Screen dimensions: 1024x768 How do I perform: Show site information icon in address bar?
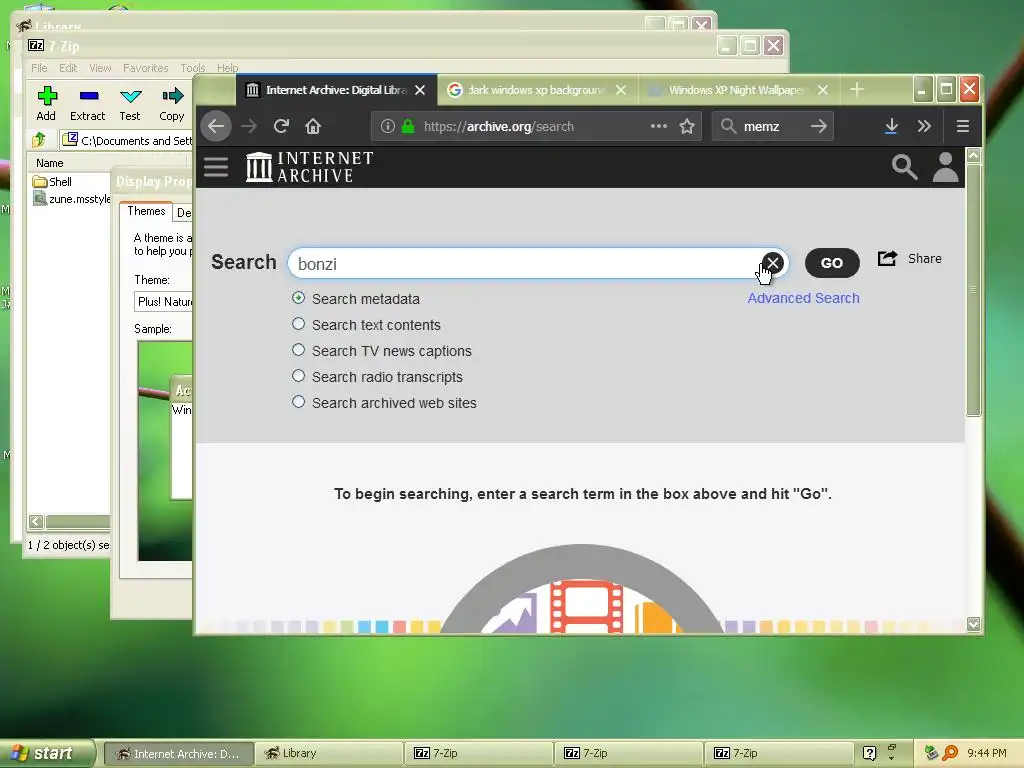click(387, 126)
